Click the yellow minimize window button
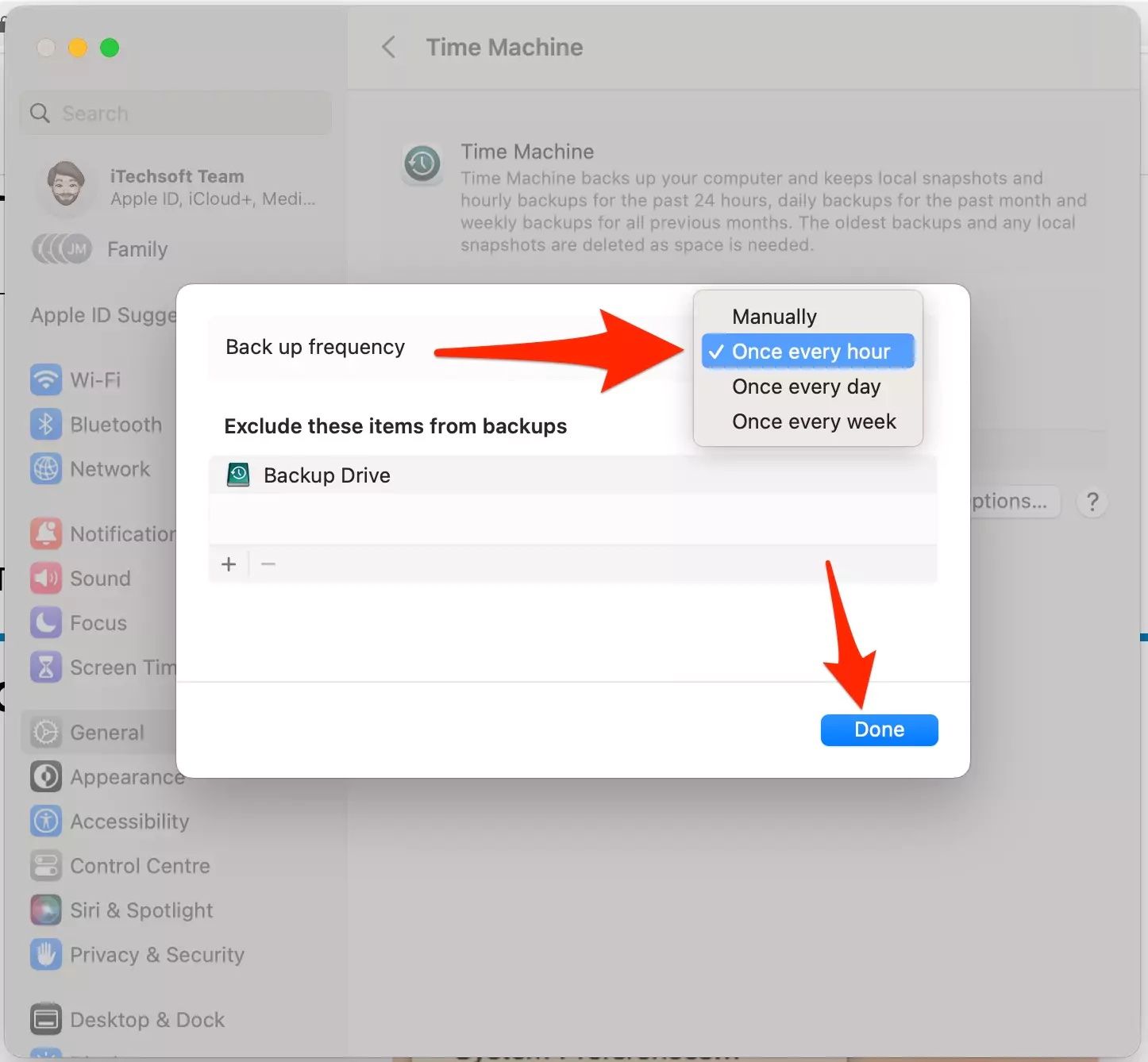The height and width of the screenshot is (1062, 1148). [x=78, y=48]
